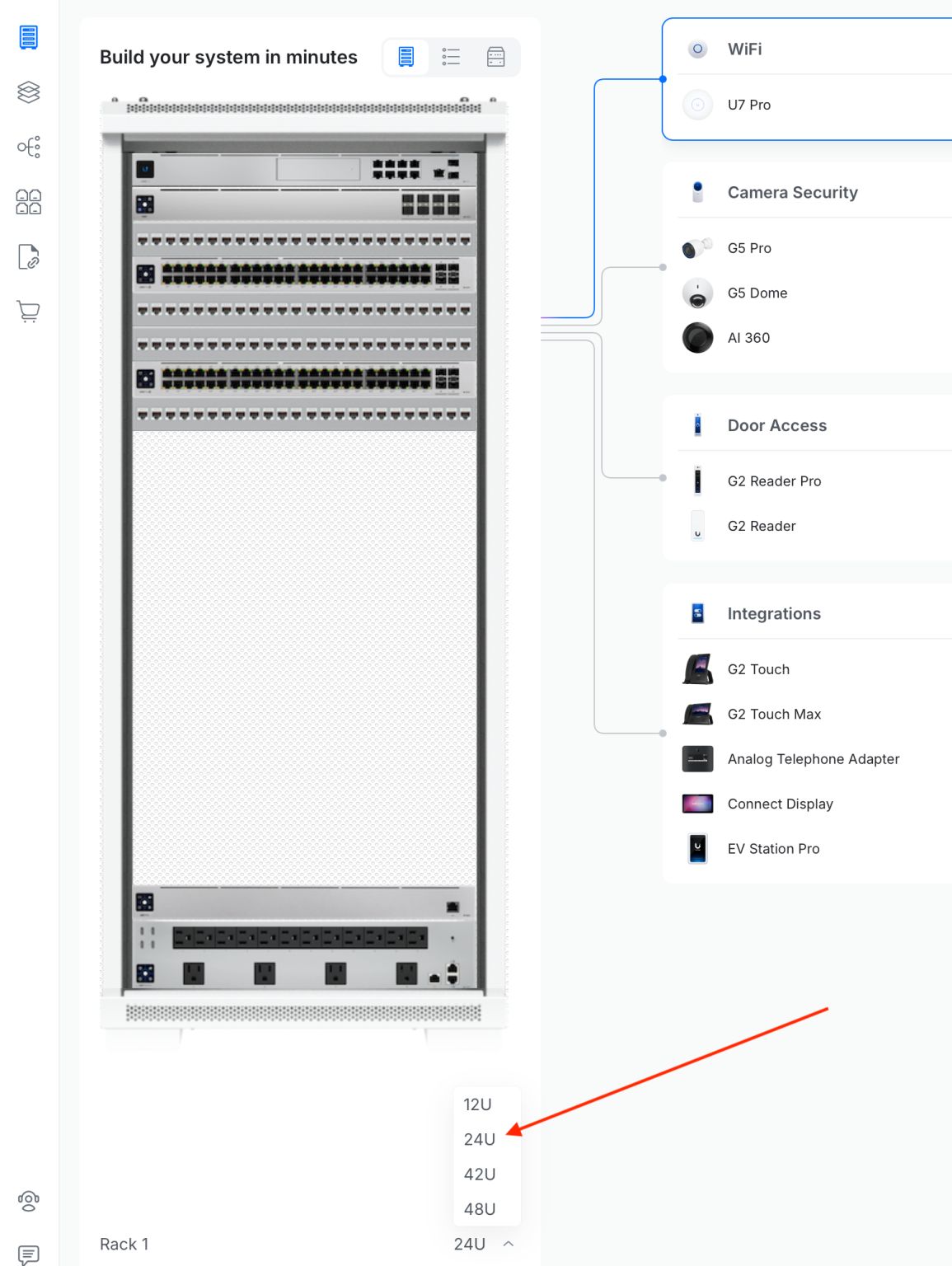
Task: Click the G2 Touch Max thumbnail
Action: [697, 714]
